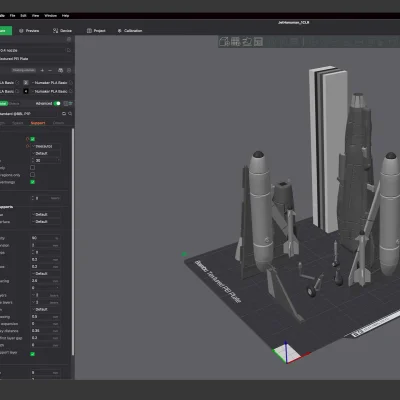Remove a filament with the minus icon

pyautogui.click(x=50, y=70)
